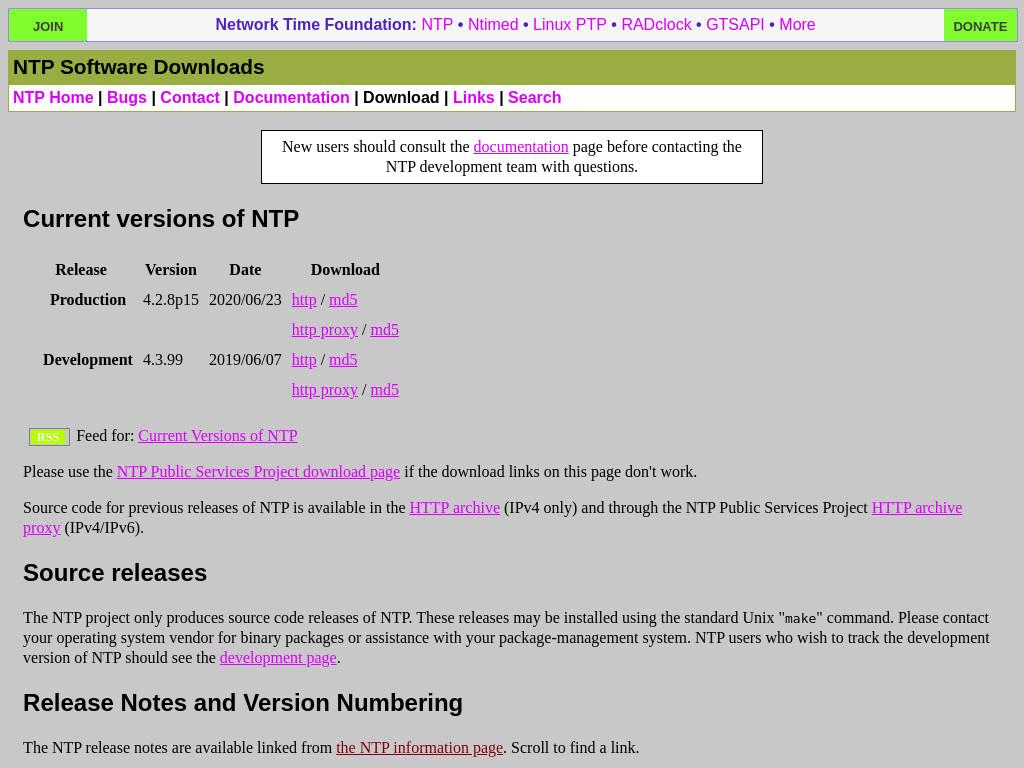Click the Release column header
The width and height of the screenshot is (1024, 768).
(81, 270)
